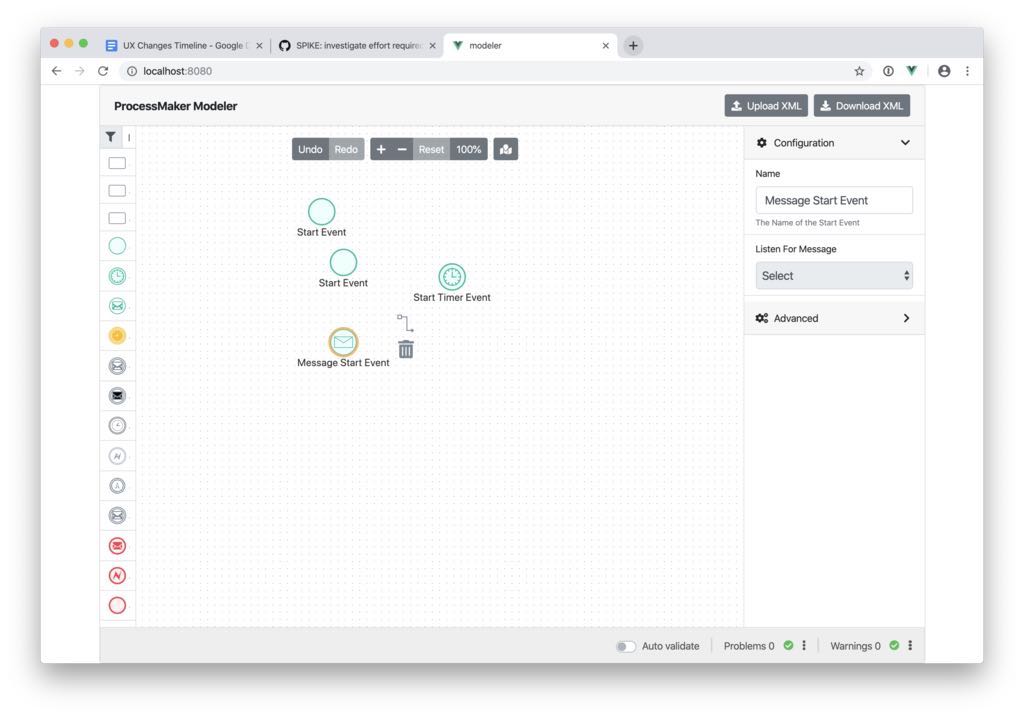Select the Start Timer Event tool in palette
Viewport: 1024px width, 717px height.
117,277
